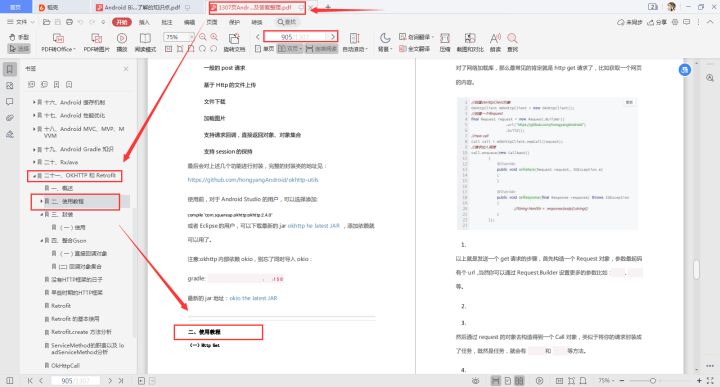Convert via PDF转图片 tool
This screenshot has height=387, width=720.
click(x=96, y=43)
